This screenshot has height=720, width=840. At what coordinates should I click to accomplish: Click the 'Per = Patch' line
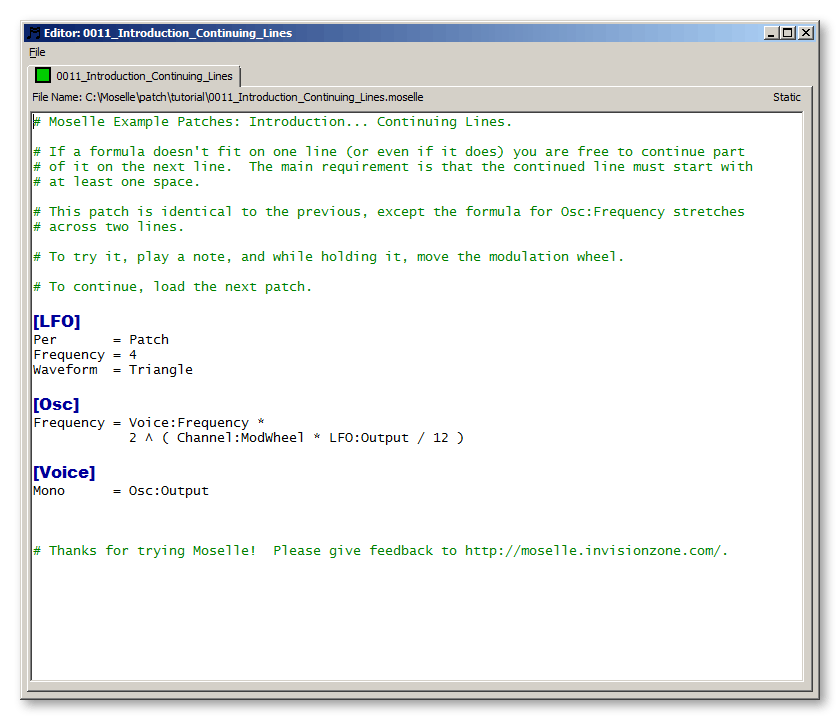point(101,340)
